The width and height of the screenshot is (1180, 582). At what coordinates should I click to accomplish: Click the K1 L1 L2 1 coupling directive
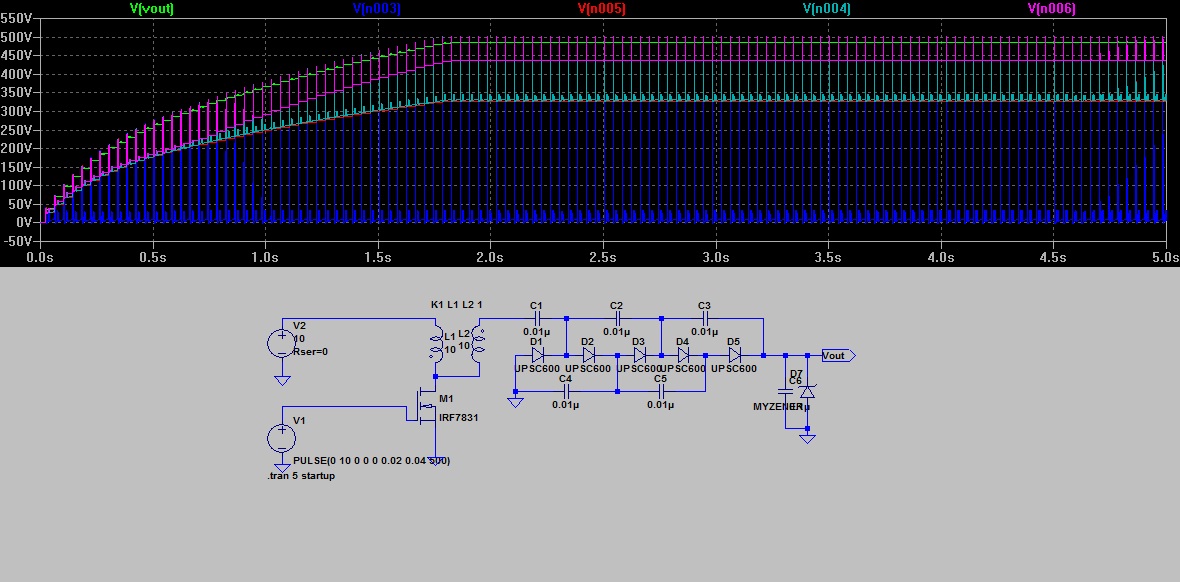(456, 304)
